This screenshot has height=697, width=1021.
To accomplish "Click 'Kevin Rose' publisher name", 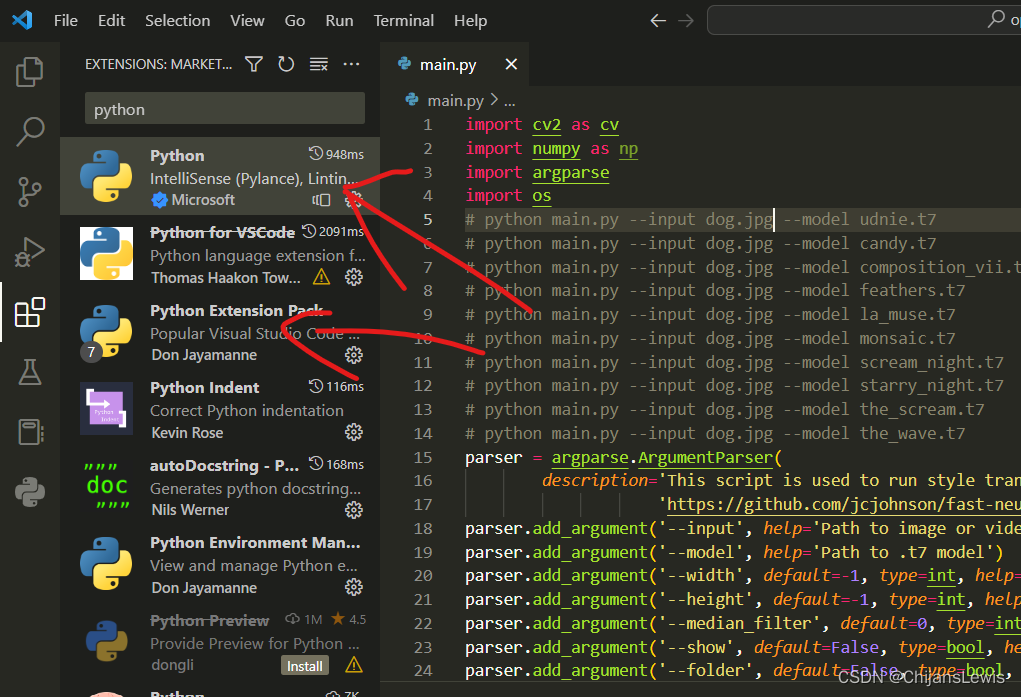I will (x=188, y=433).
